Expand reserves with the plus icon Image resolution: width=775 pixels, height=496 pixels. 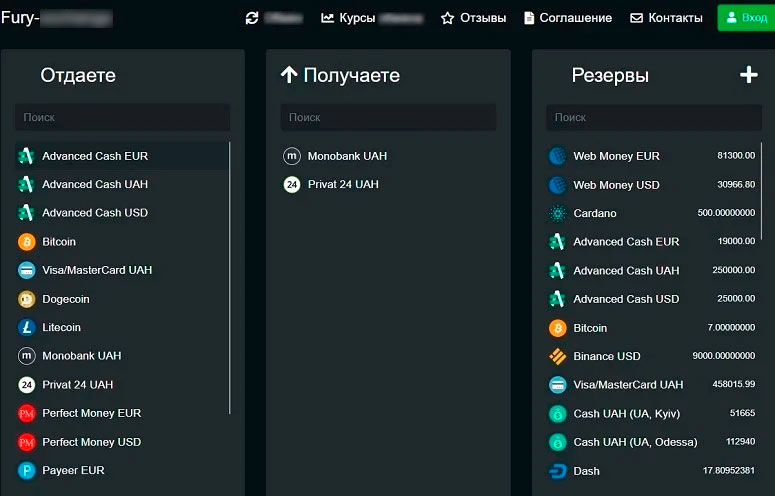[x=748, y=75]
